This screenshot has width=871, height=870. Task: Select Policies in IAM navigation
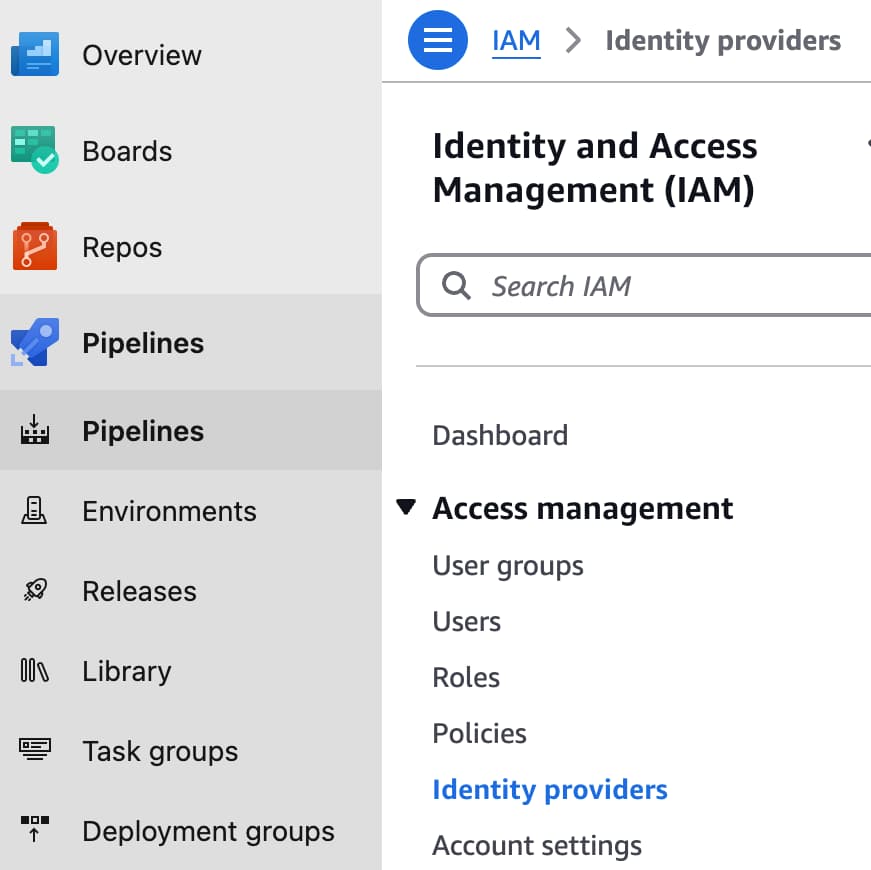(x=479, y=734)
